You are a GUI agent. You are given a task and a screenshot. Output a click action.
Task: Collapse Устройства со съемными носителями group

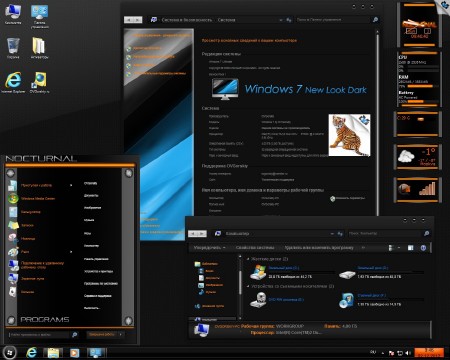pyautogui.click(x=248, y=286)
